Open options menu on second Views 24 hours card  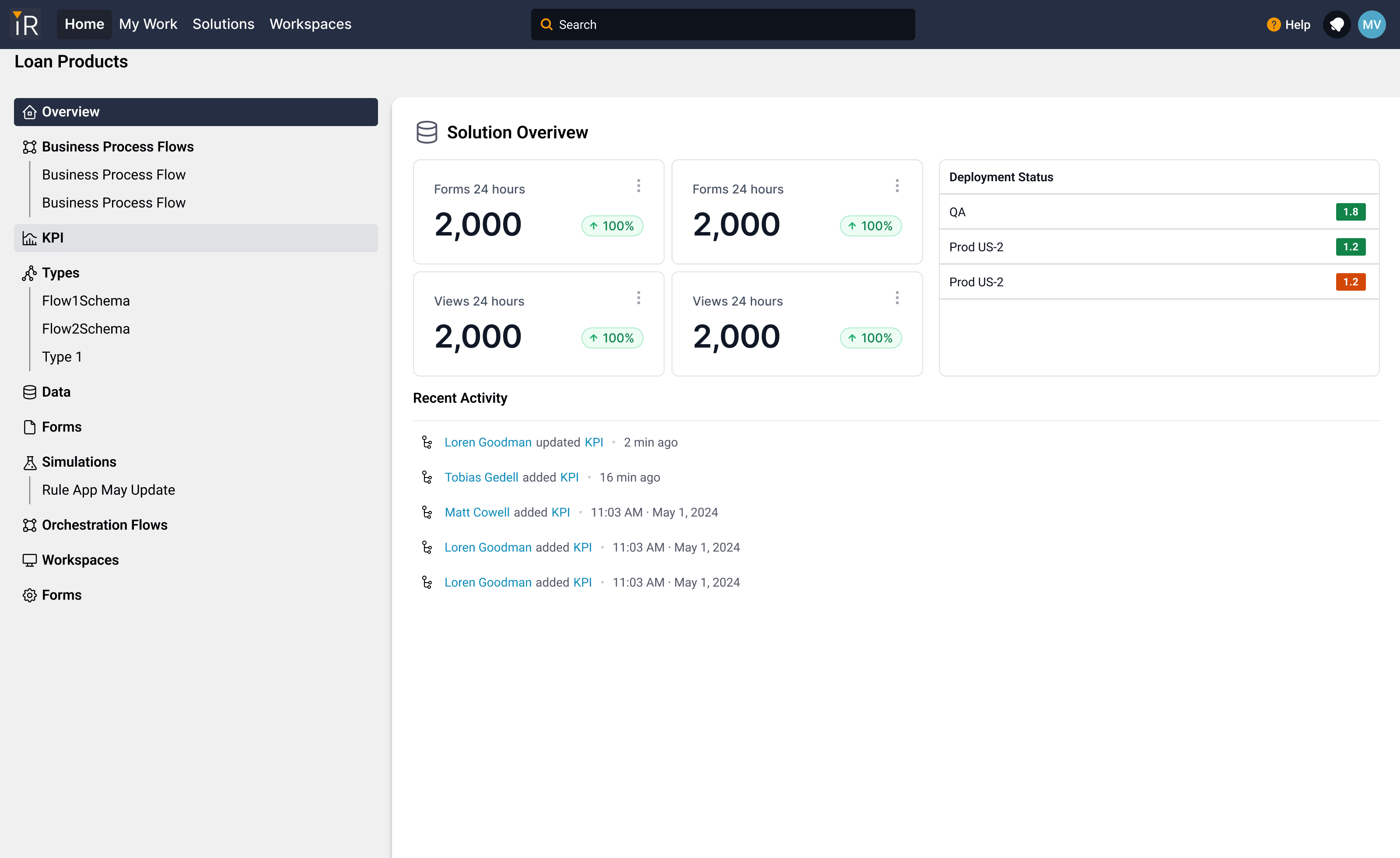click(x=897, y=298)
